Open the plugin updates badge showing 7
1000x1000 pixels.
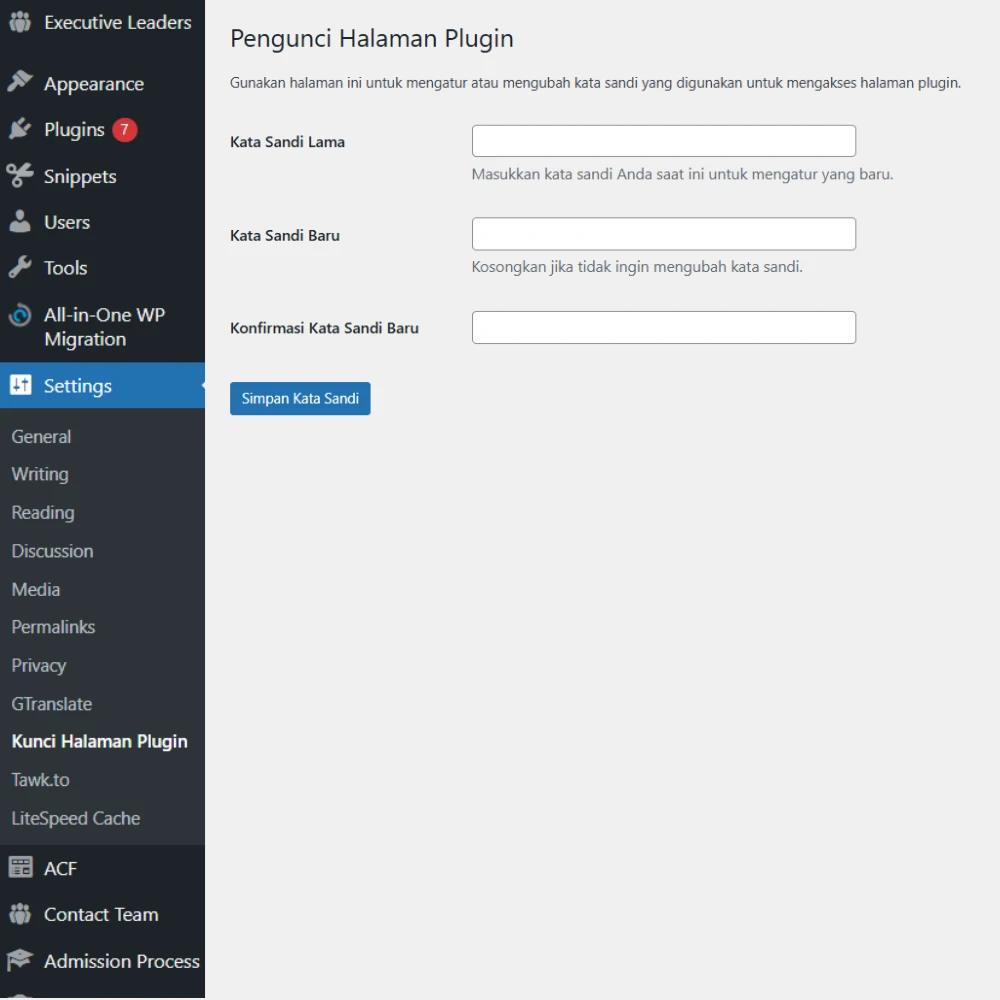124,130
